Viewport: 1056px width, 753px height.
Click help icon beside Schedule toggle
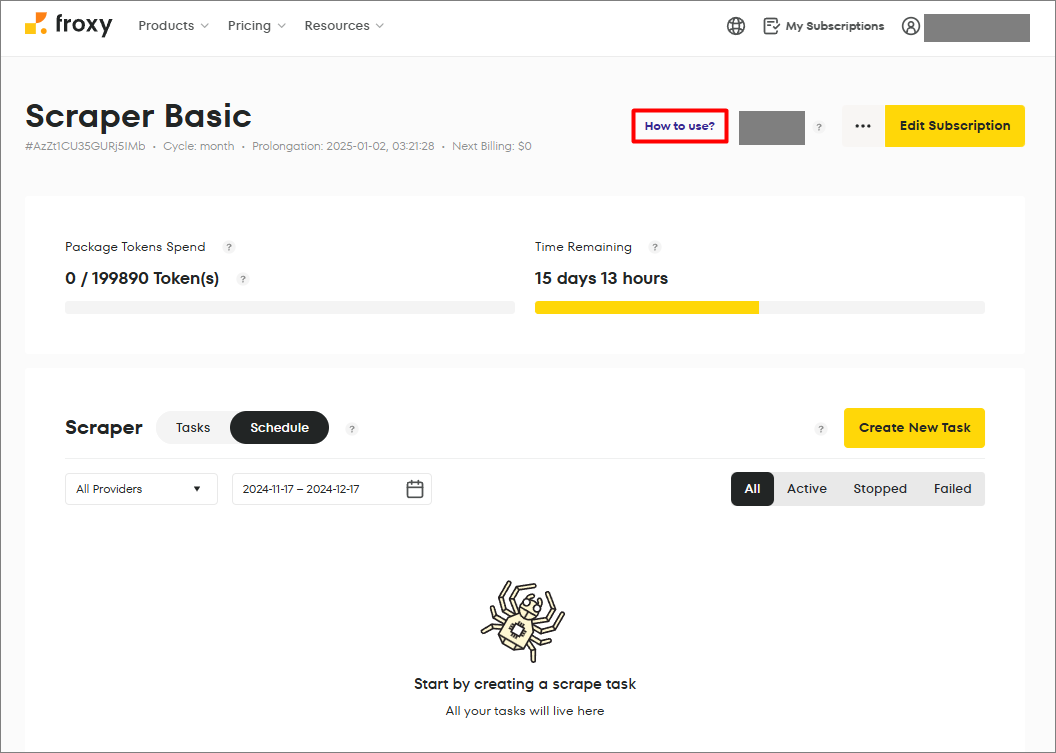click(x=352, y=429)
